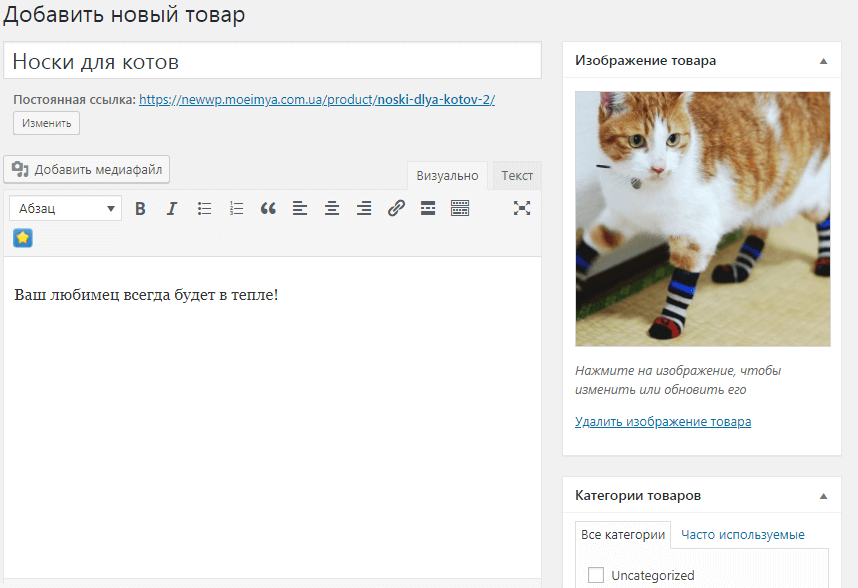Insert a hyperlink into the text

[x=396, y=208]
